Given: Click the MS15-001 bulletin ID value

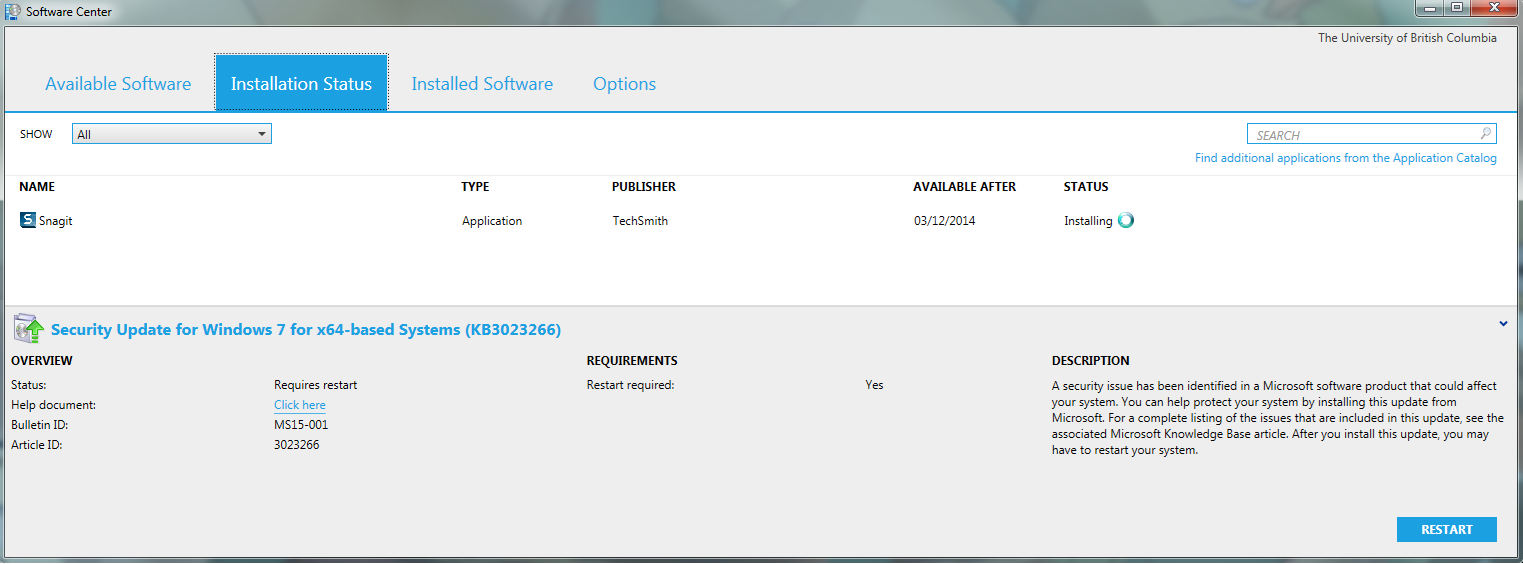Looking at the screenshot, I should [x=301, y=425].
